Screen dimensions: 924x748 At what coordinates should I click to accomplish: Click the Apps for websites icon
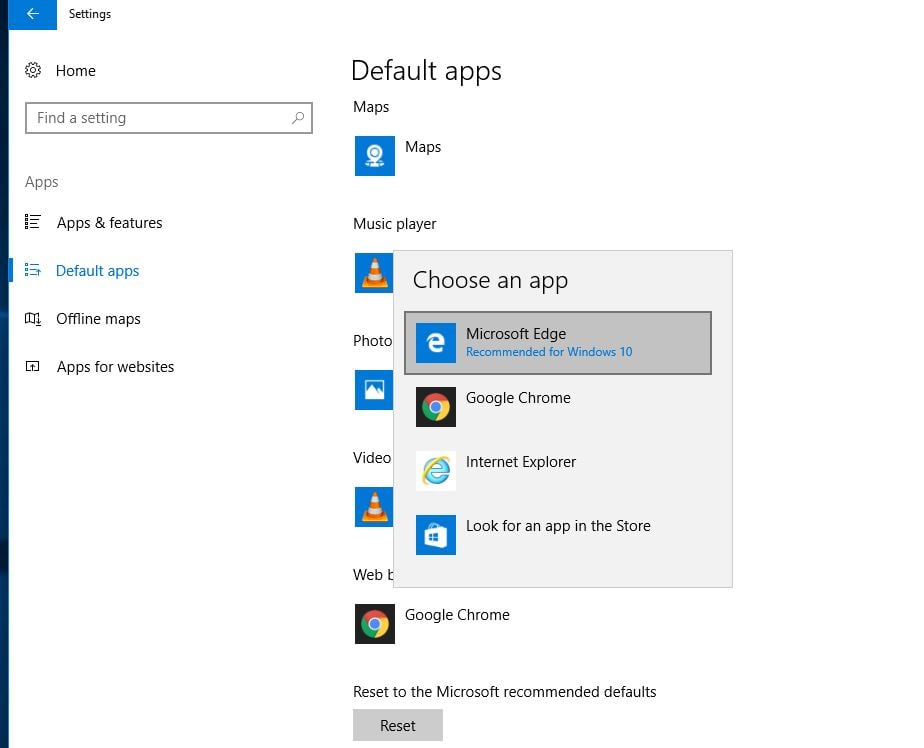[x=32, y=367]
